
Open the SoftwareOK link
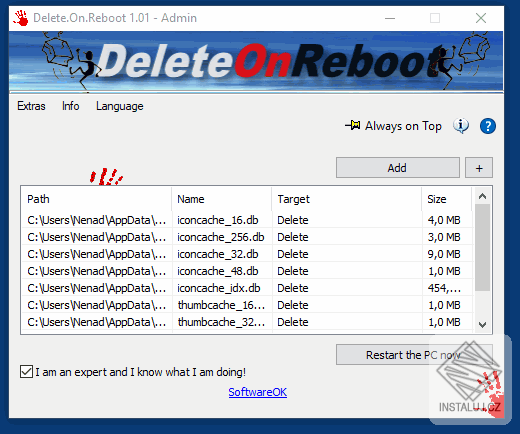258,392
